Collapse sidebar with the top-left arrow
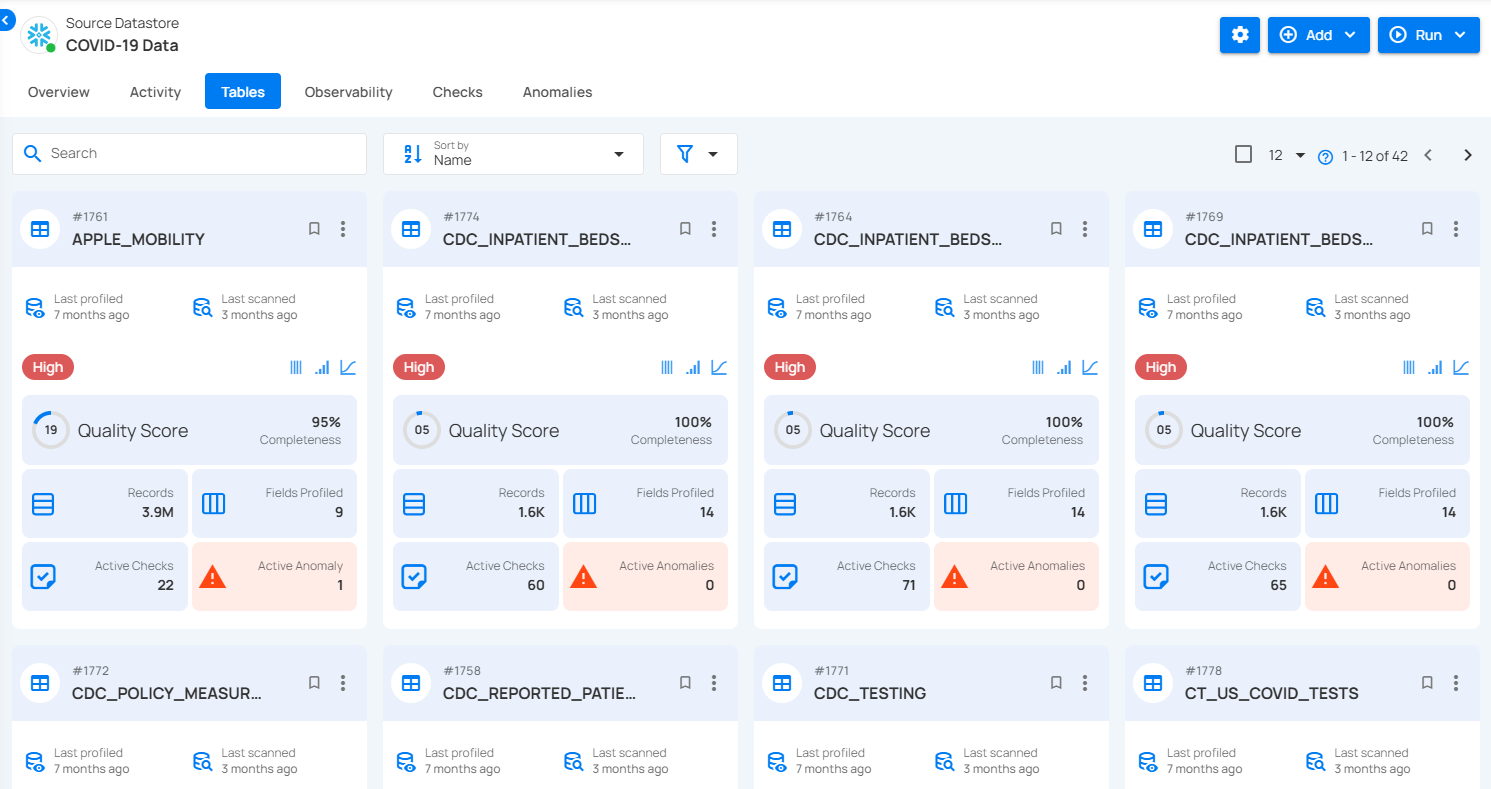Image resolution: width=1491 pixels, height=789 pixels. (x=7, y=19)
